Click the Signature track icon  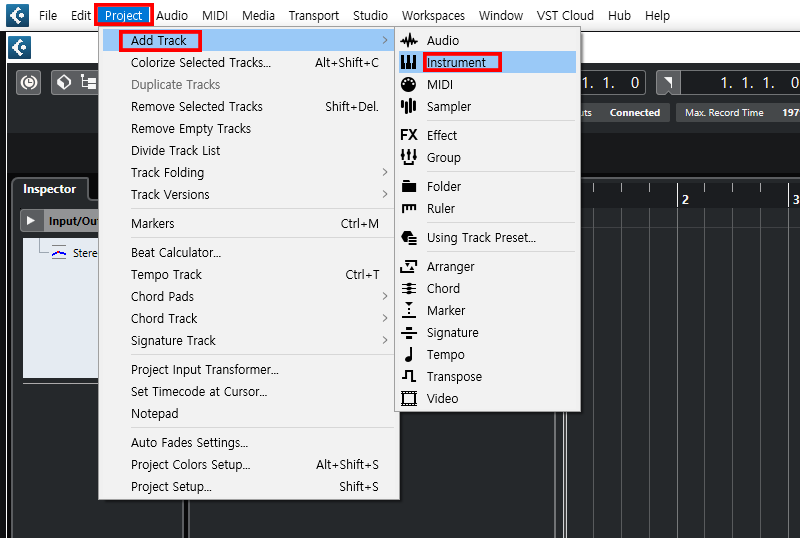click(x=409, y=332)
